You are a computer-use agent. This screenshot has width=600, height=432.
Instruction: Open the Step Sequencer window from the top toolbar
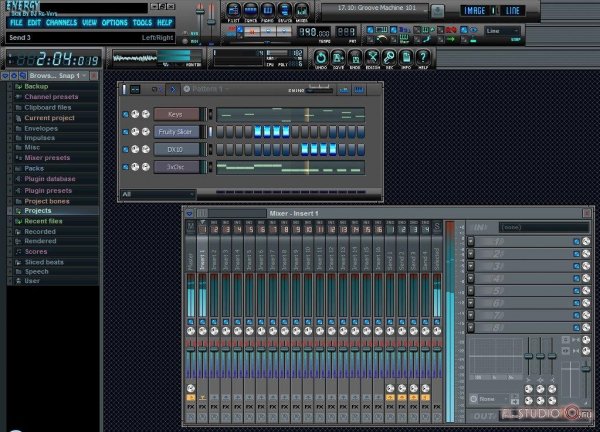(251, 10)
